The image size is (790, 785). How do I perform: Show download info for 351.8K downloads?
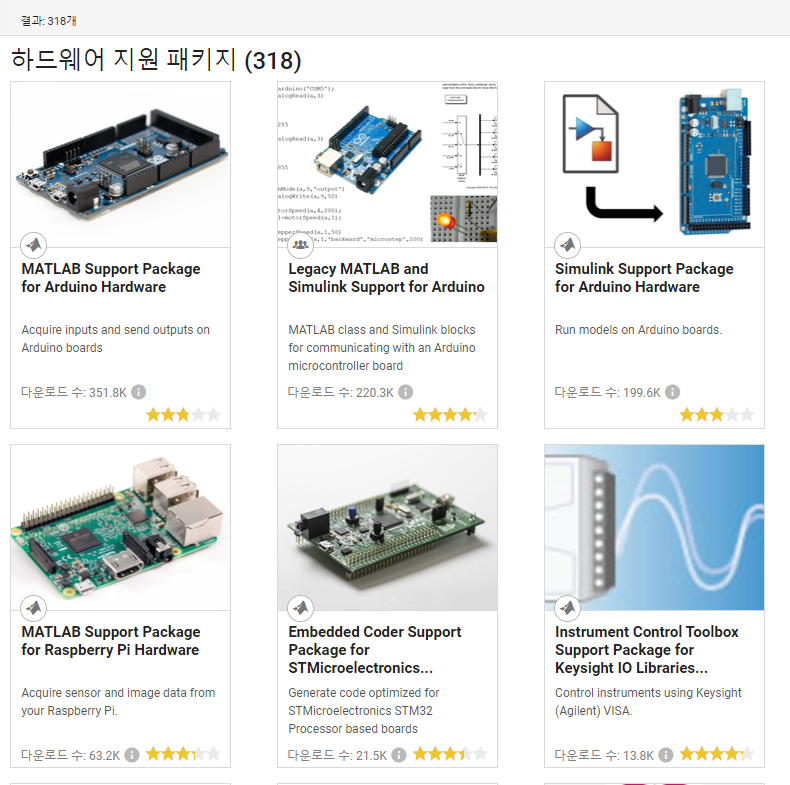click(x=139, y=392)
